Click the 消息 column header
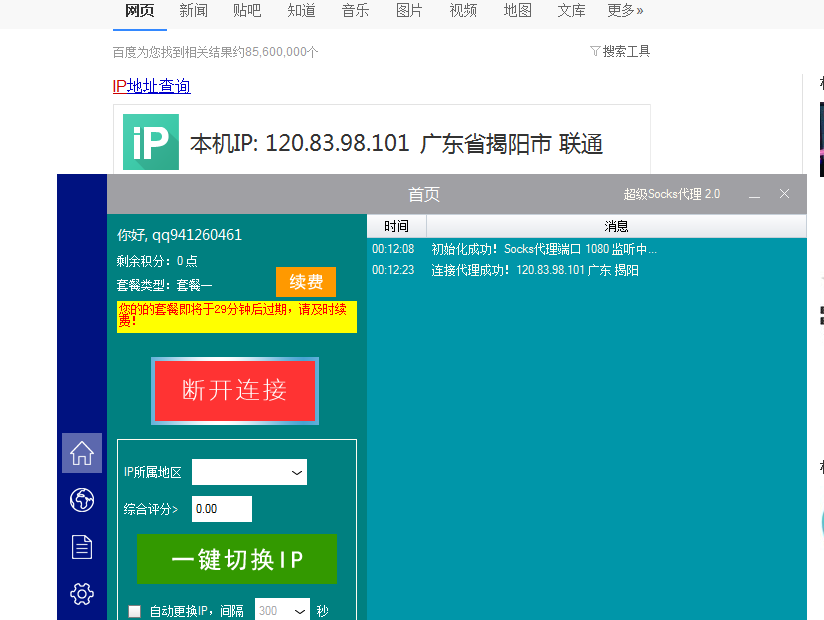The height and width of the screenshot is (620, 824). [x=616, y=226]
